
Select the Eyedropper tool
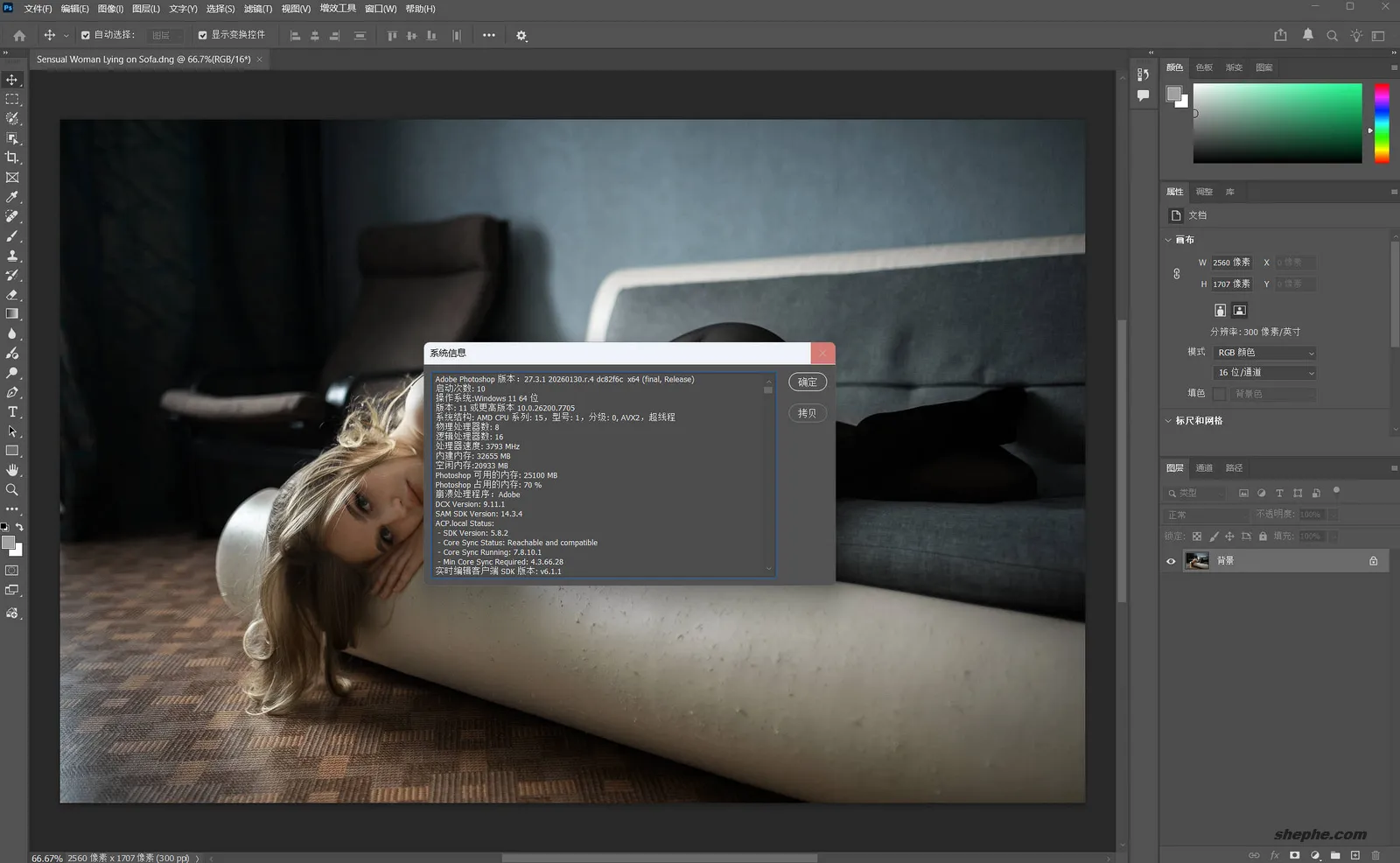point(11,196)
